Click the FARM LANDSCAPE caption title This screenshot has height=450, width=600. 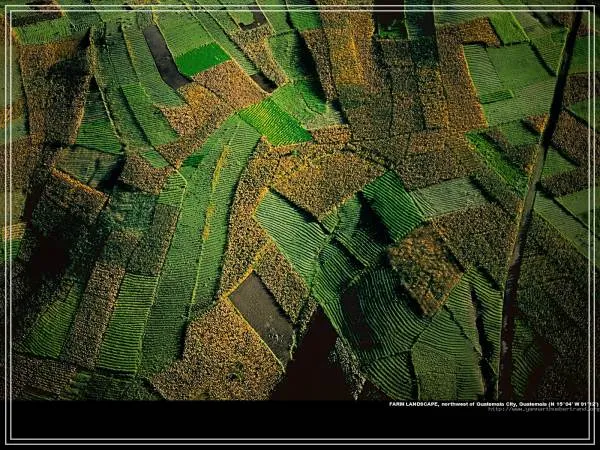tap(415, 404)
